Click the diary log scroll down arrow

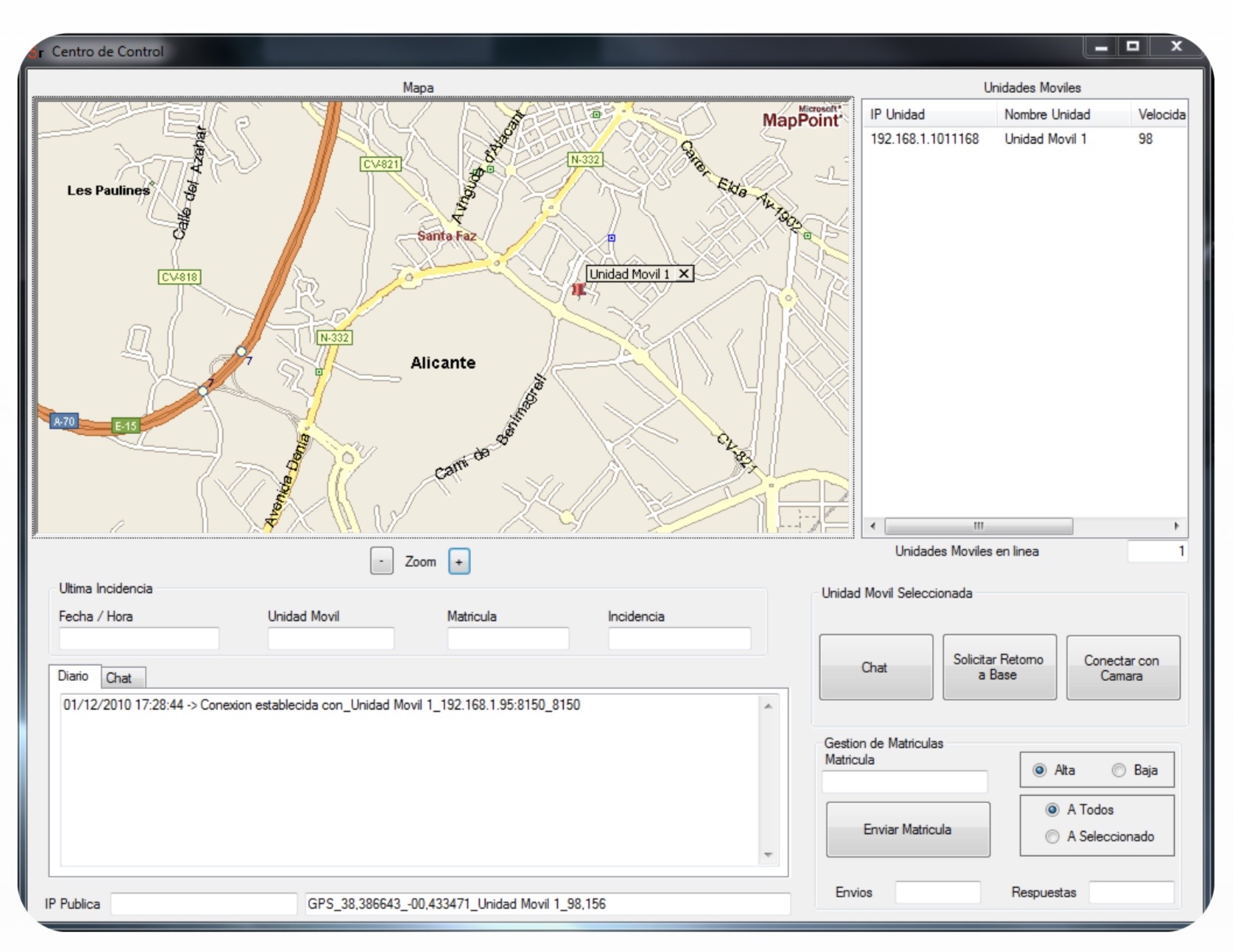click(768, 855)
